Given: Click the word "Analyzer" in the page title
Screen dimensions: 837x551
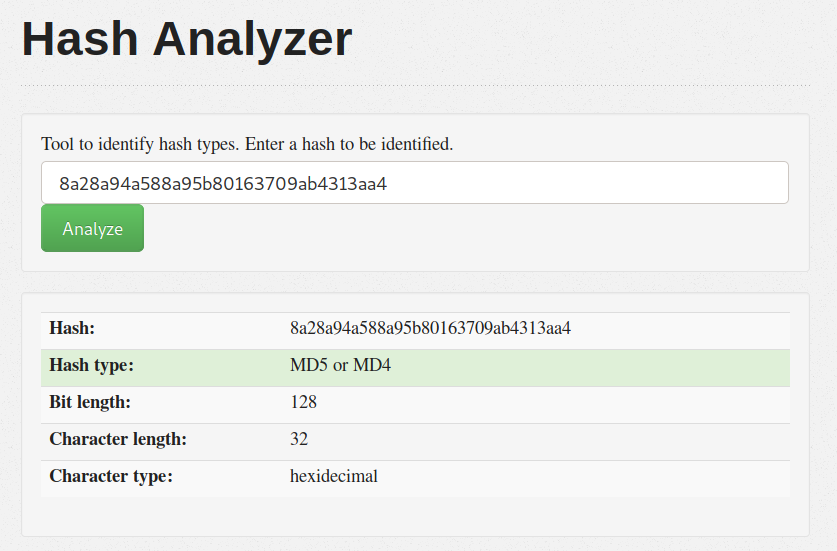Looking at the screenshot, I should pos(252,40).
